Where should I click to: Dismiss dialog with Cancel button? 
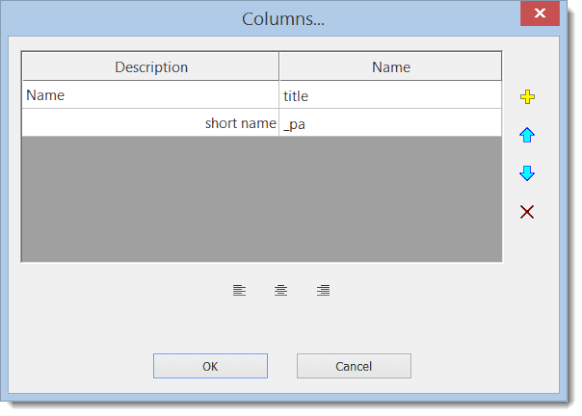coord(354,366)
